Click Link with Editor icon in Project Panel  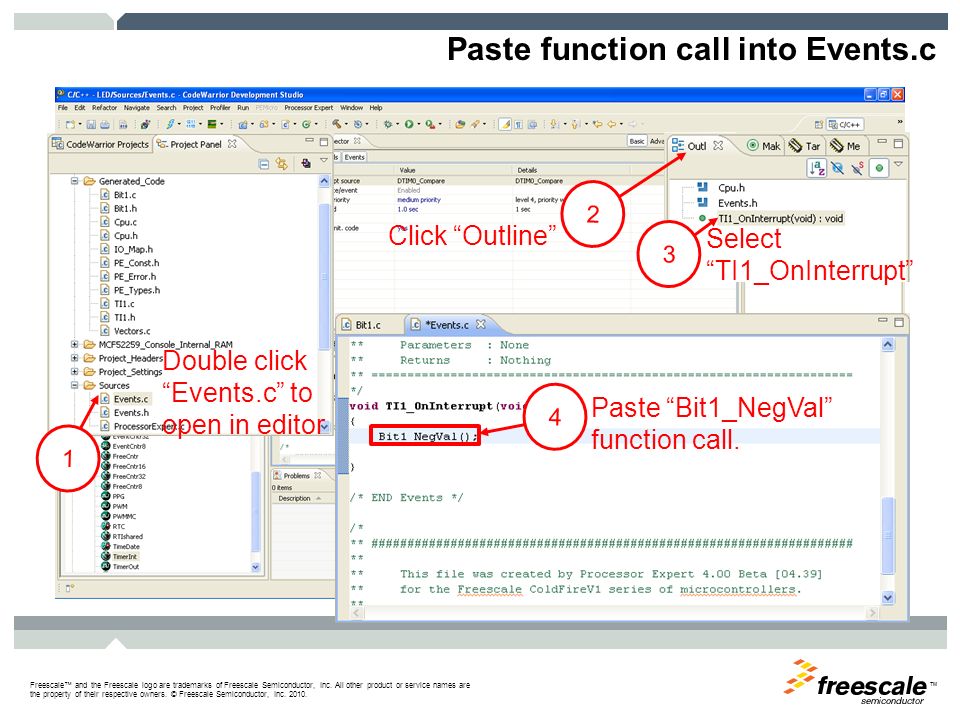click(x=282, y=163)
